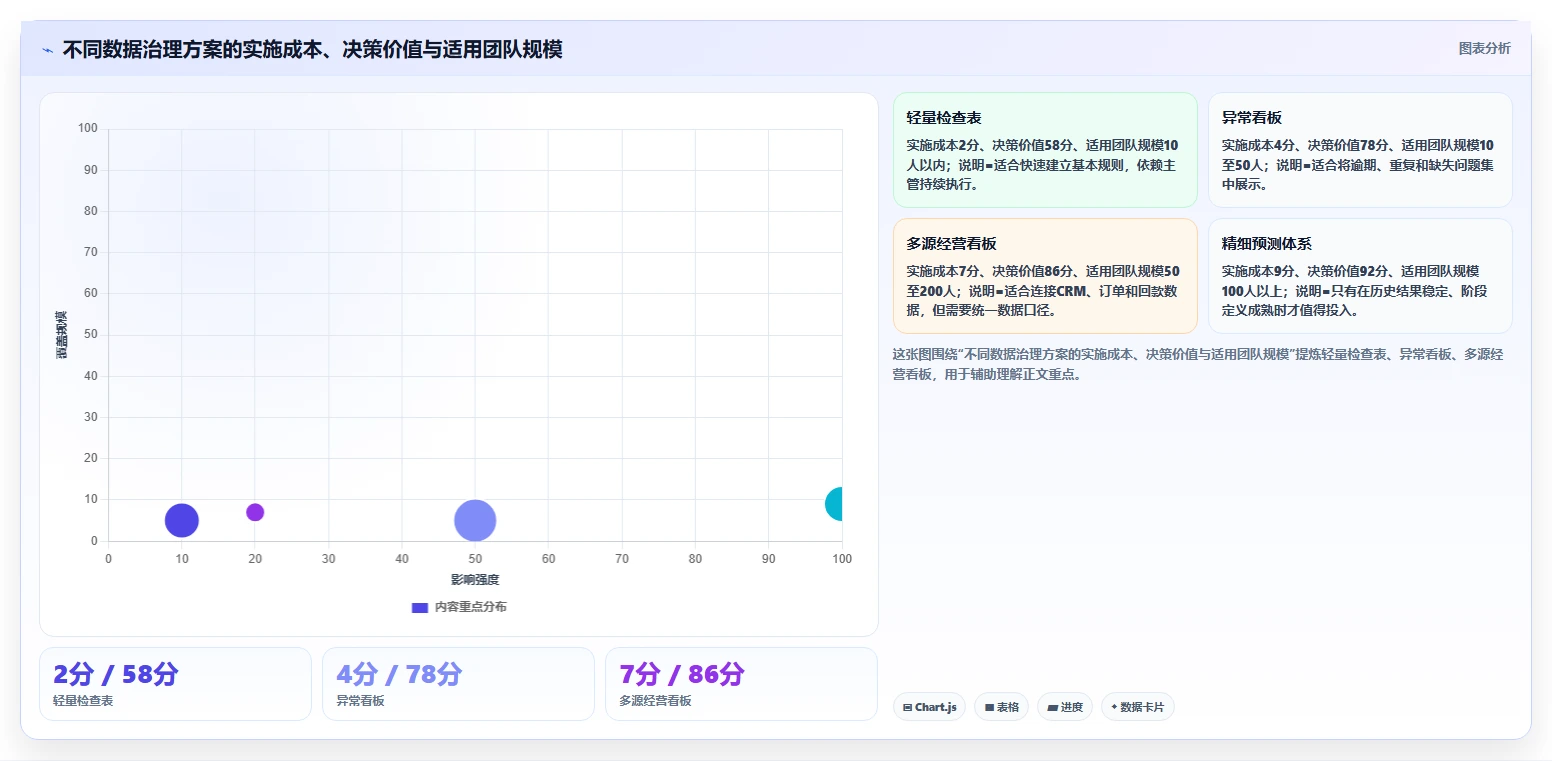Click the 2分 / 58分 stat card
Screen dimensions: 1552x761
click(175, 684)
